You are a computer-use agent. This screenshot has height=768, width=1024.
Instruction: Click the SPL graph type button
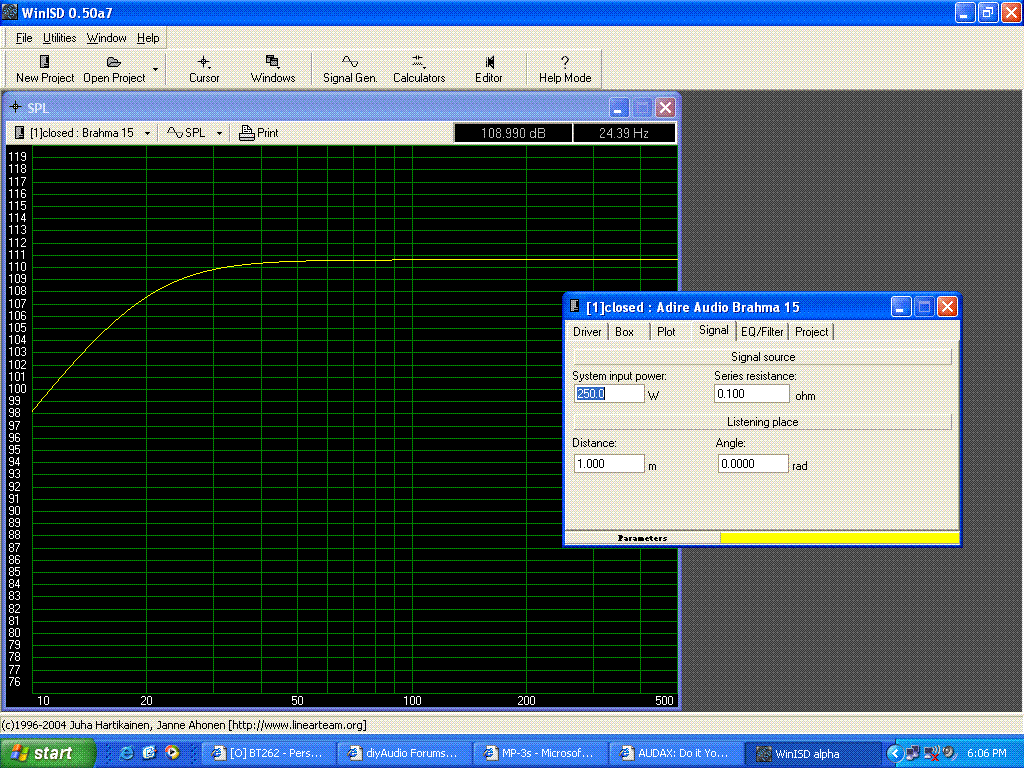click(x=186, y=133)
